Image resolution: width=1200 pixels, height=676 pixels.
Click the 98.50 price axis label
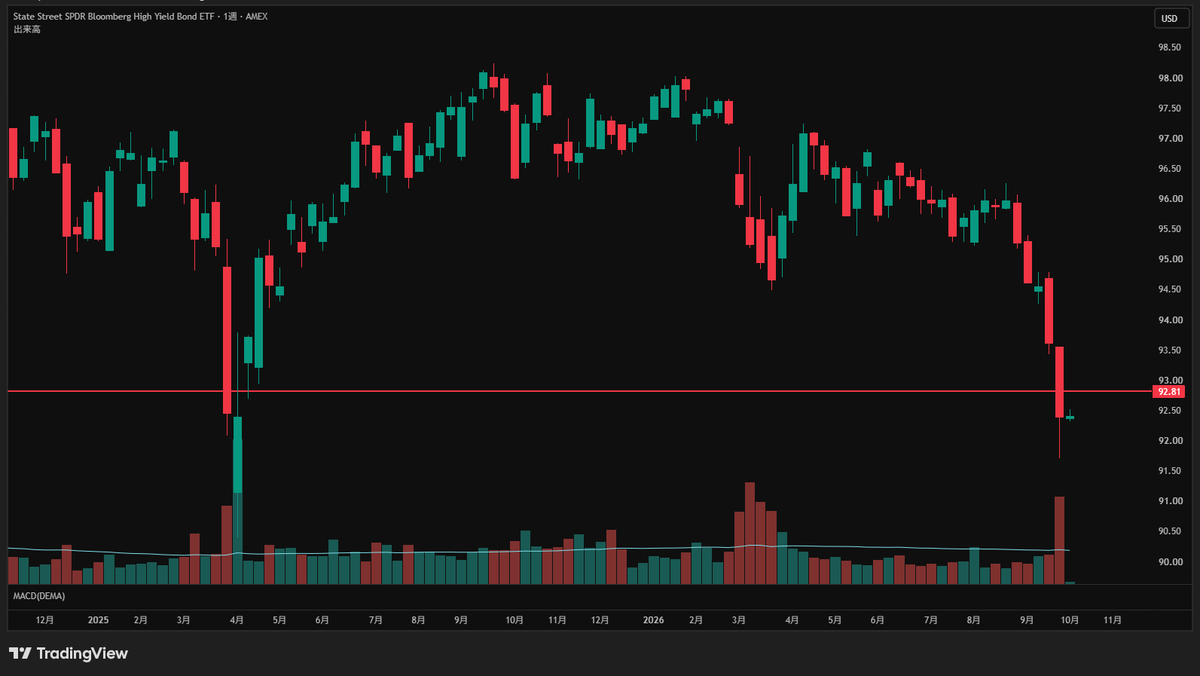tap(1168, 47)
